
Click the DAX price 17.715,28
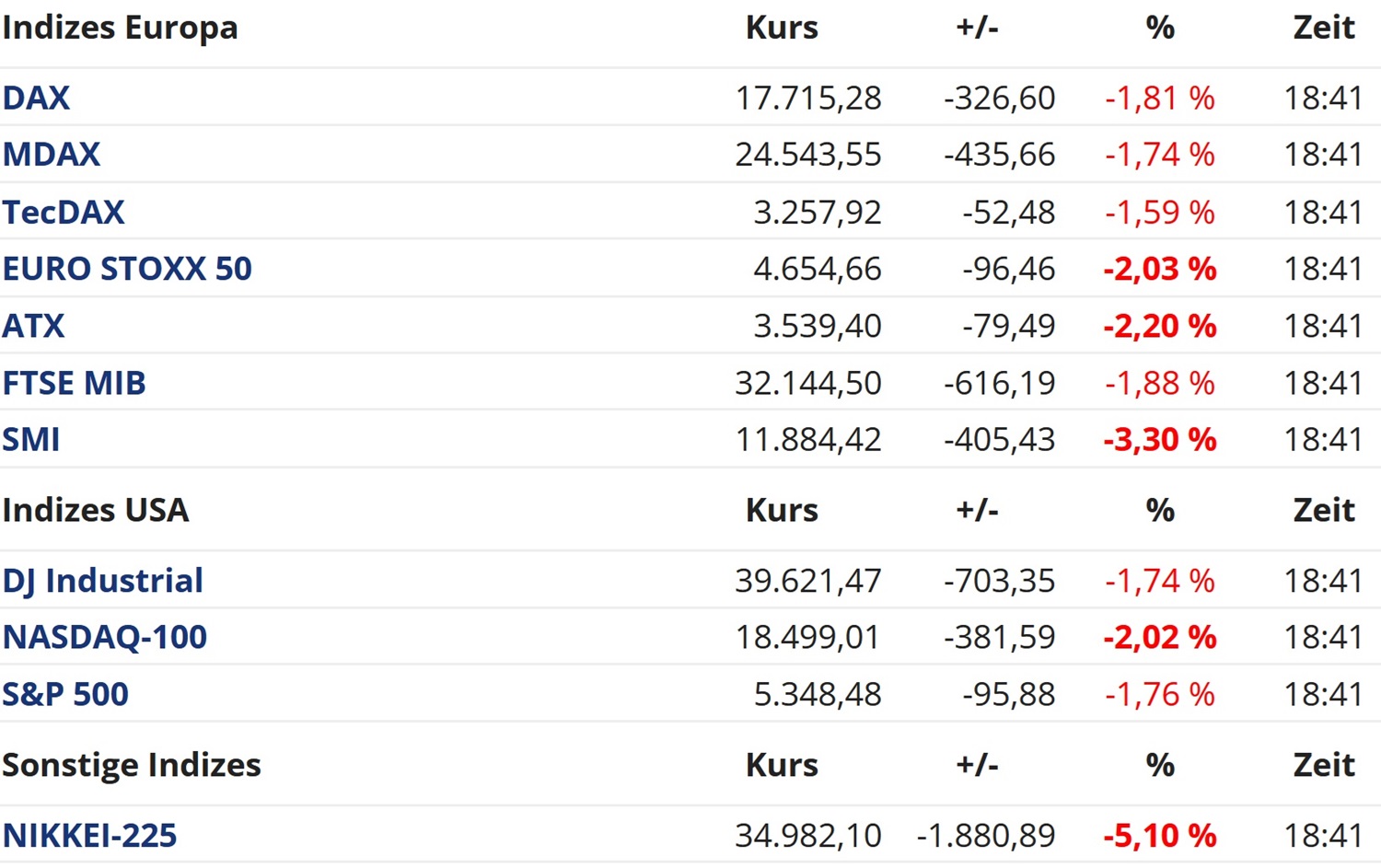808,98
